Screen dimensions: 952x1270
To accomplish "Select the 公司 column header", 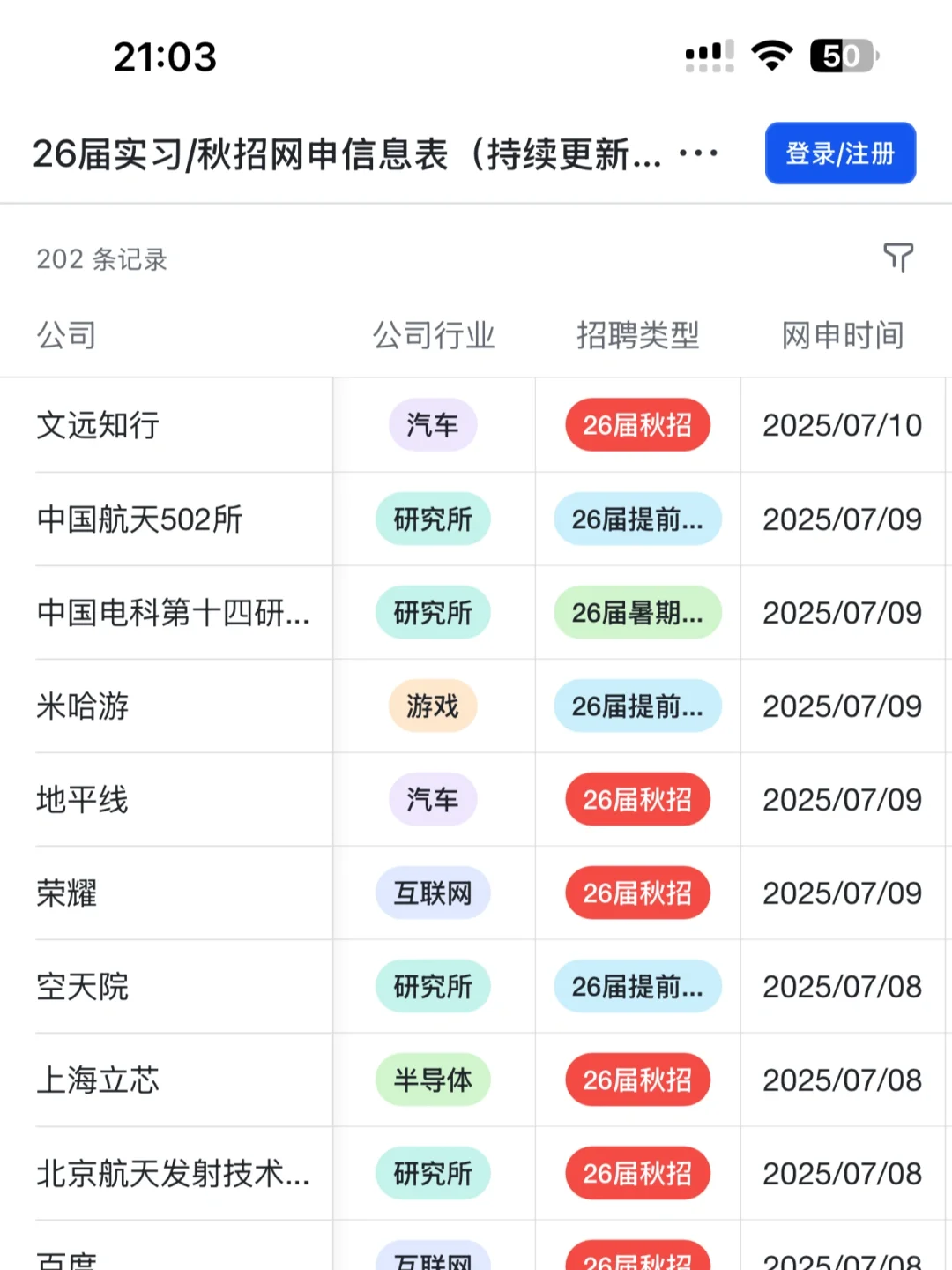I will (x=66, y=335).
